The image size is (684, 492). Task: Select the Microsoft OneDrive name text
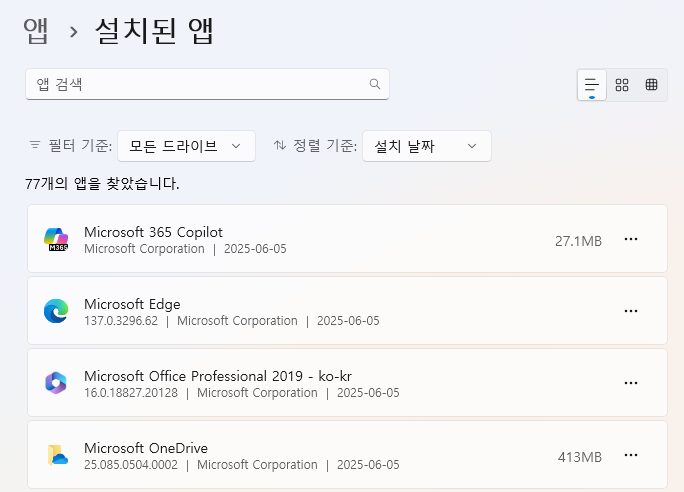(x=146, y=448)
